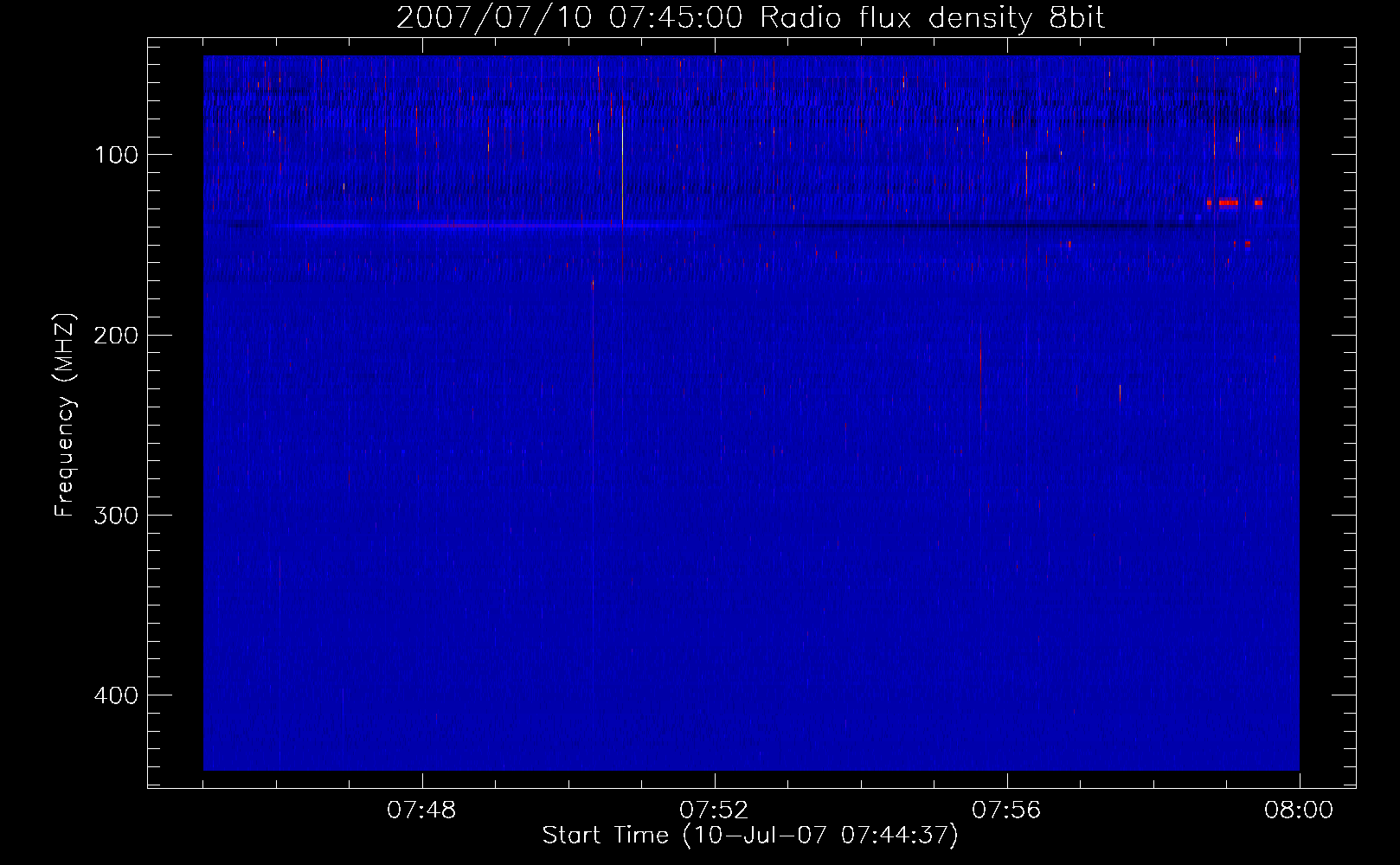Screen dimensions: 1400x865
Task: Click the plot title '2007/07/10 07:45:00 Radio flux density 8bit'
Action: [x=750, y=17]
